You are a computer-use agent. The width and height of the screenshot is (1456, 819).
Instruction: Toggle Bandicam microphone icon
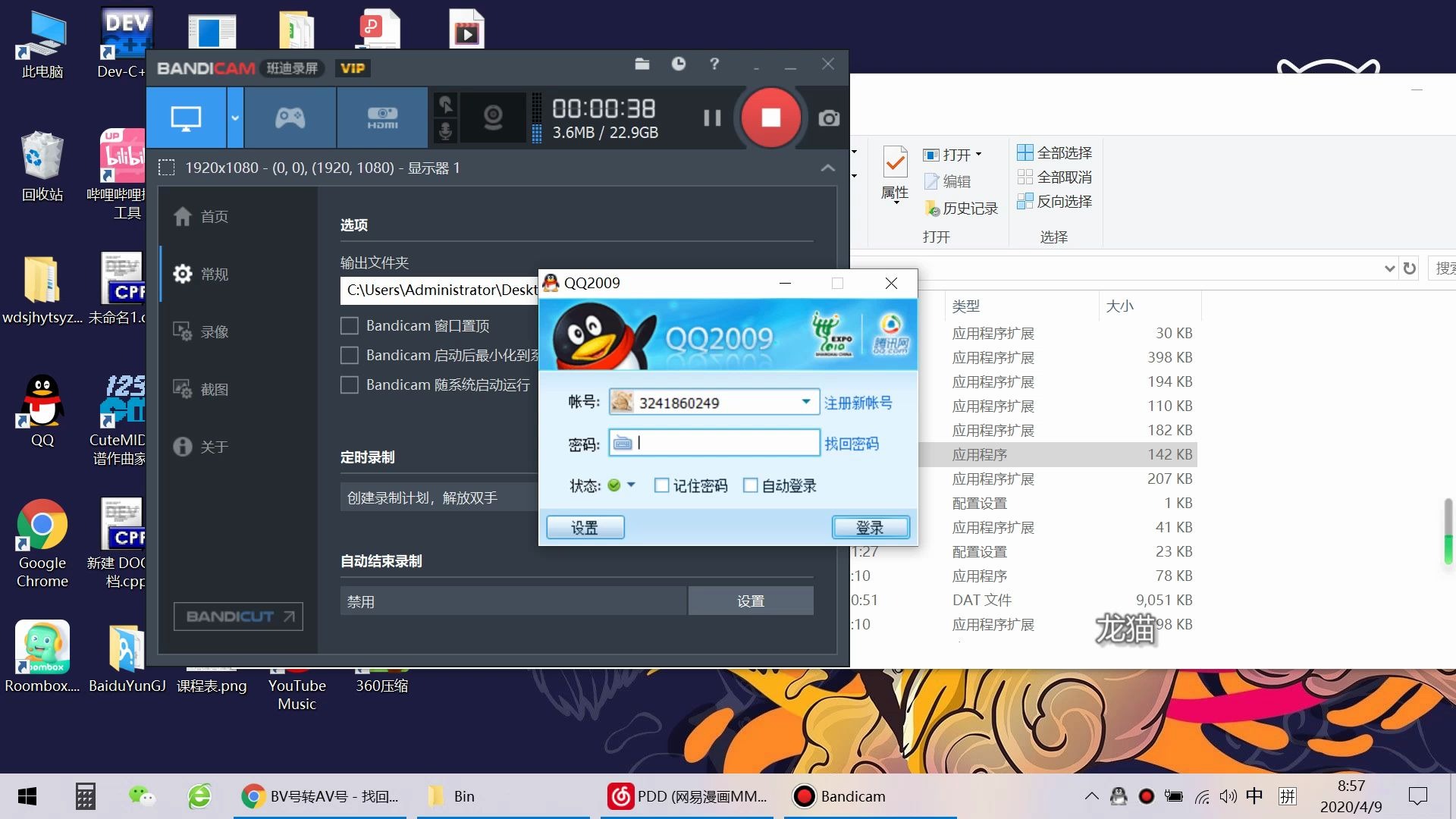446,131
